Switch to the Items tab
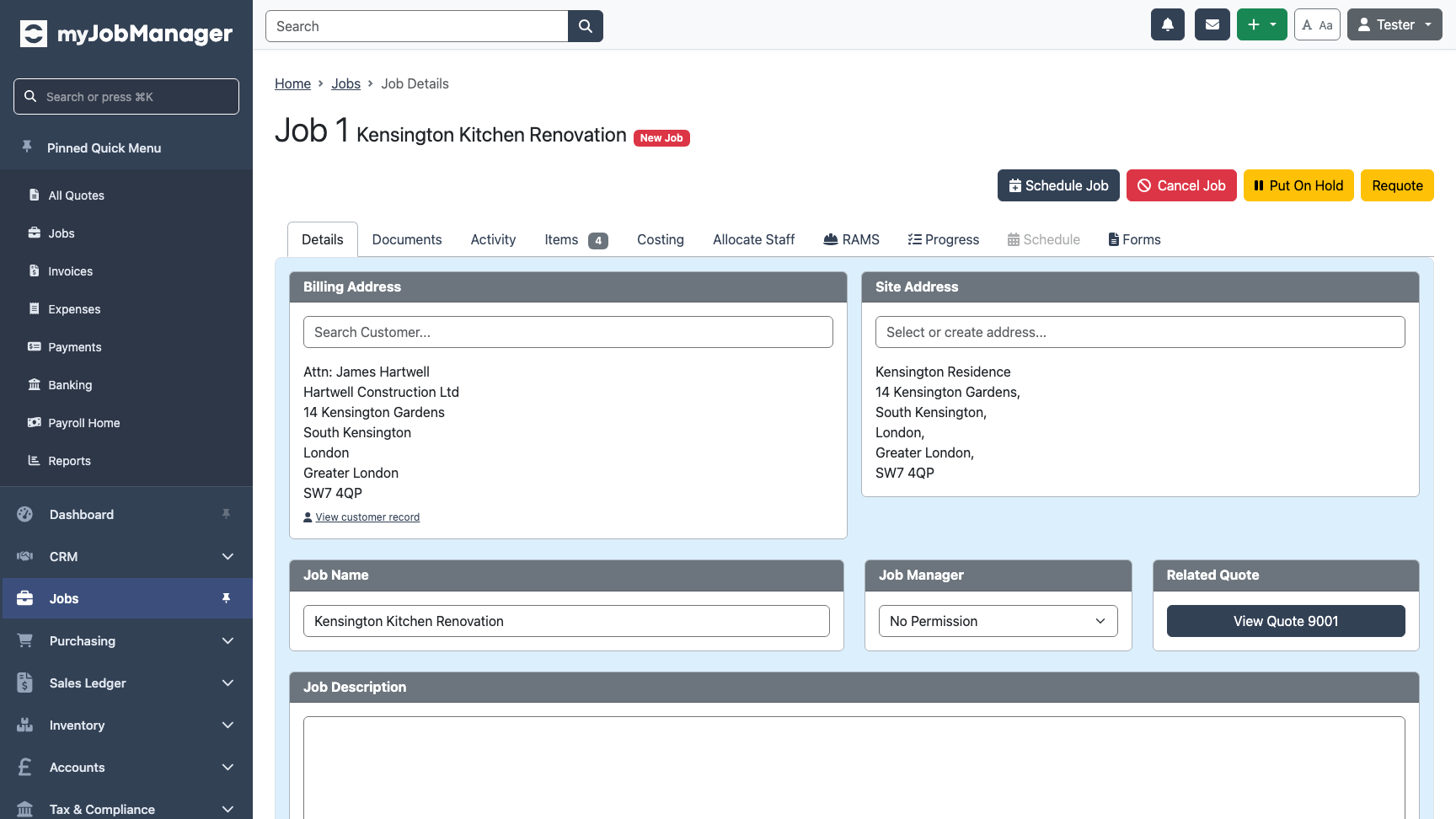The height and width of the screenshot is (819, 1456). coord(576,239)
